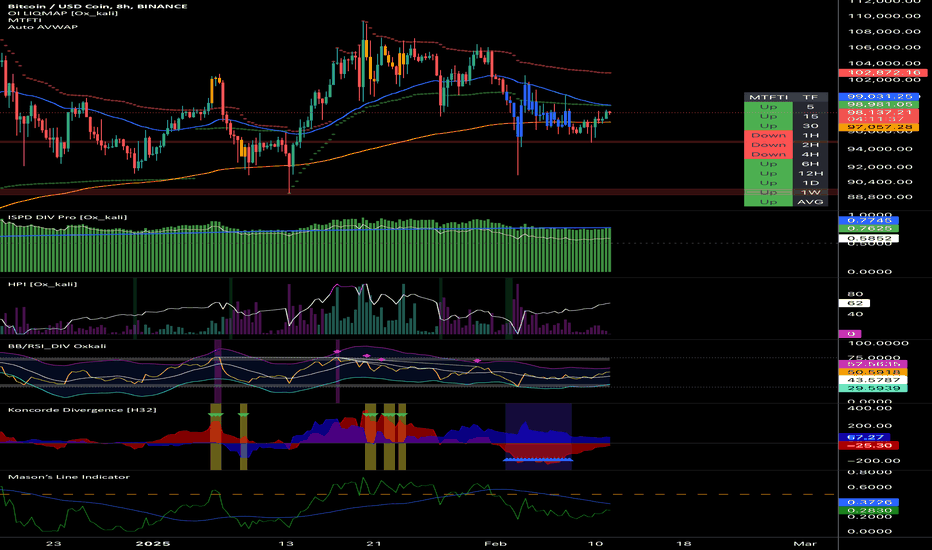Click the magenta 0 HPI value label
This screenshot has width=932, height=550.
point(850,334)
